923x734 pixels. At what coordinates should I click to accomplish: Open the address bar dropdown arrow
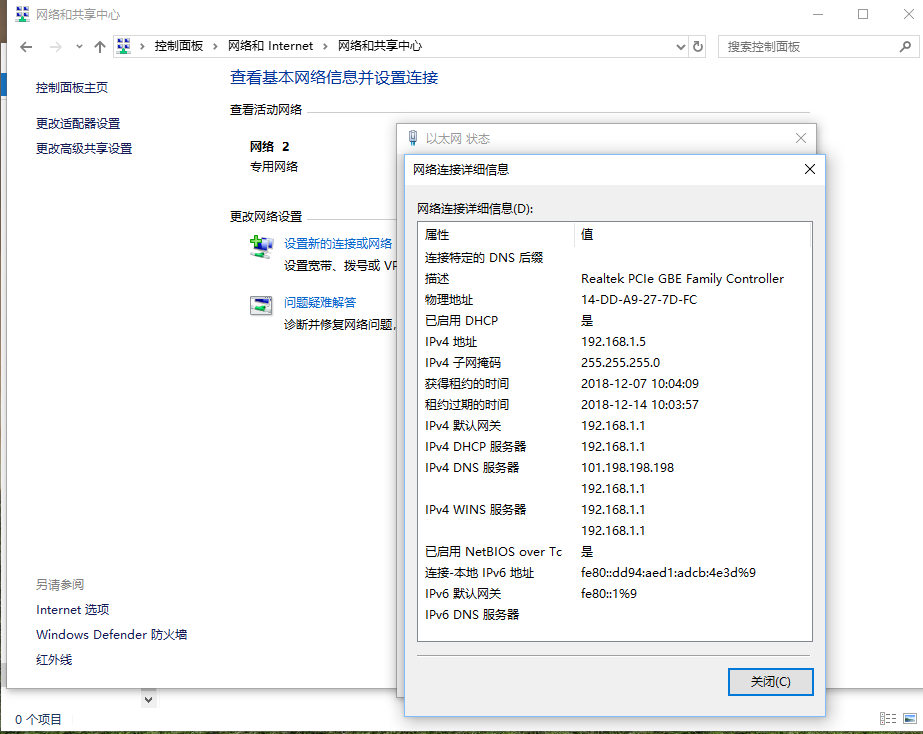[x=680, y=45]
